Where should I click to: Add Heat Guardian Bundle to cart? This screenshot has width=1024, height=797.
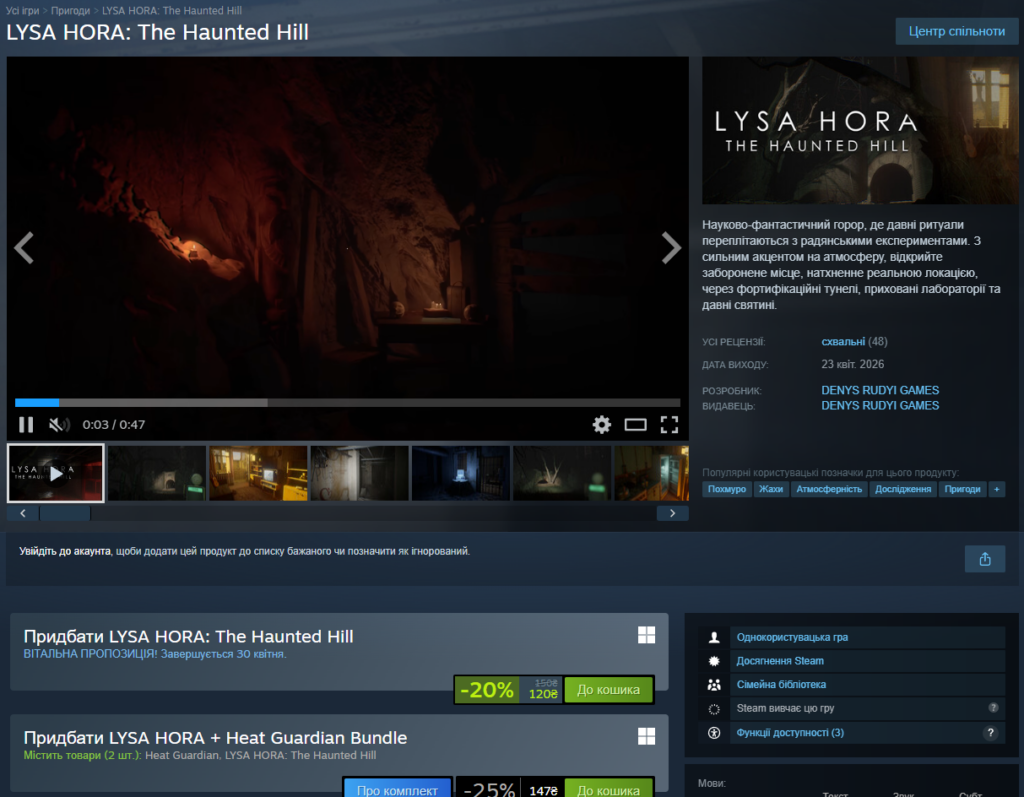[x=608, y=790]
